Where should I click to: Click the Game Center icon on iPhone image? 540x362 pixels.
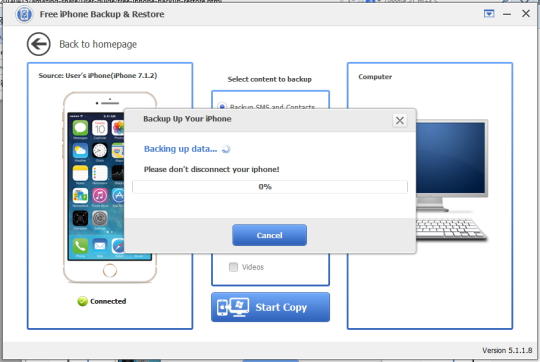(x=80, y=196)
